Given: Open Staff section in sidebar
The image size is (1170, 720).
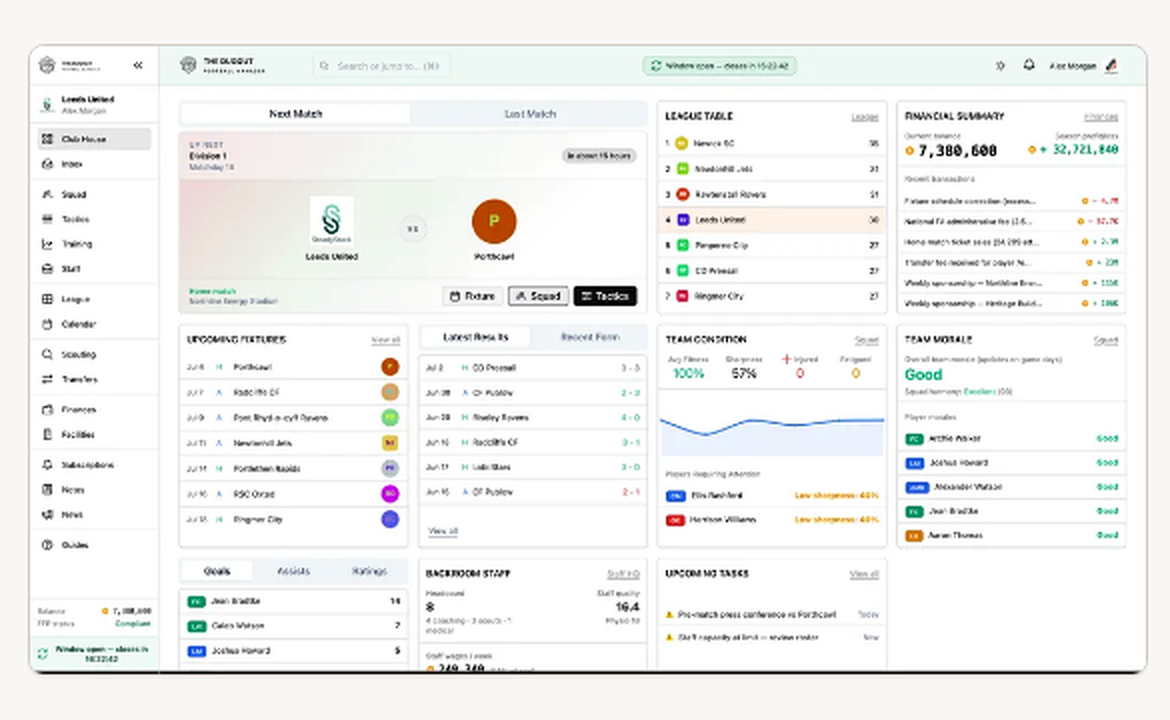Looking at the screenshot, I should (x=94, y=269).
